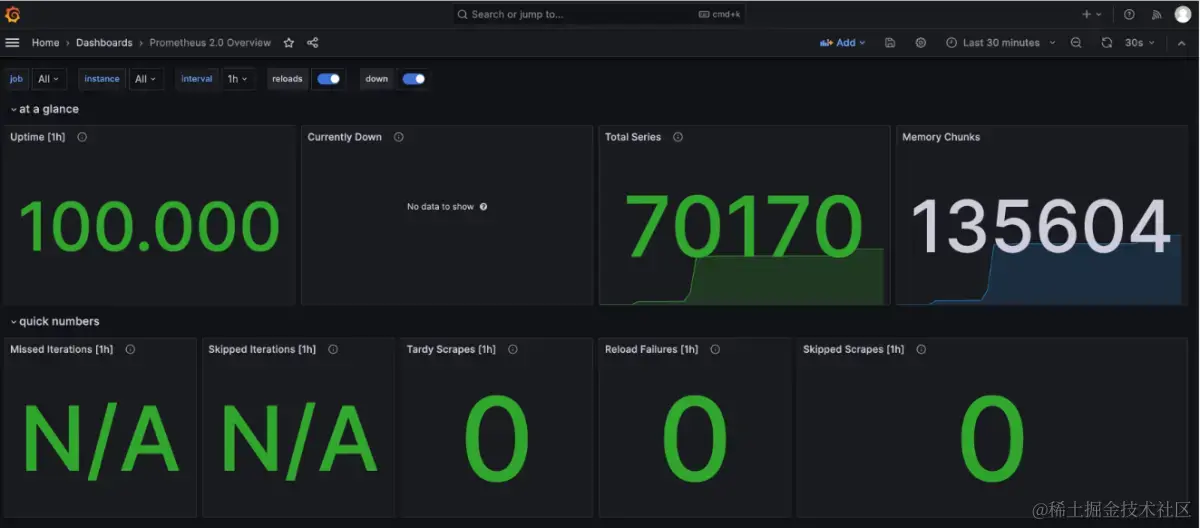Click the 0 value in Skipped Scrapes
1200x528 pixels.
(992, 440)
